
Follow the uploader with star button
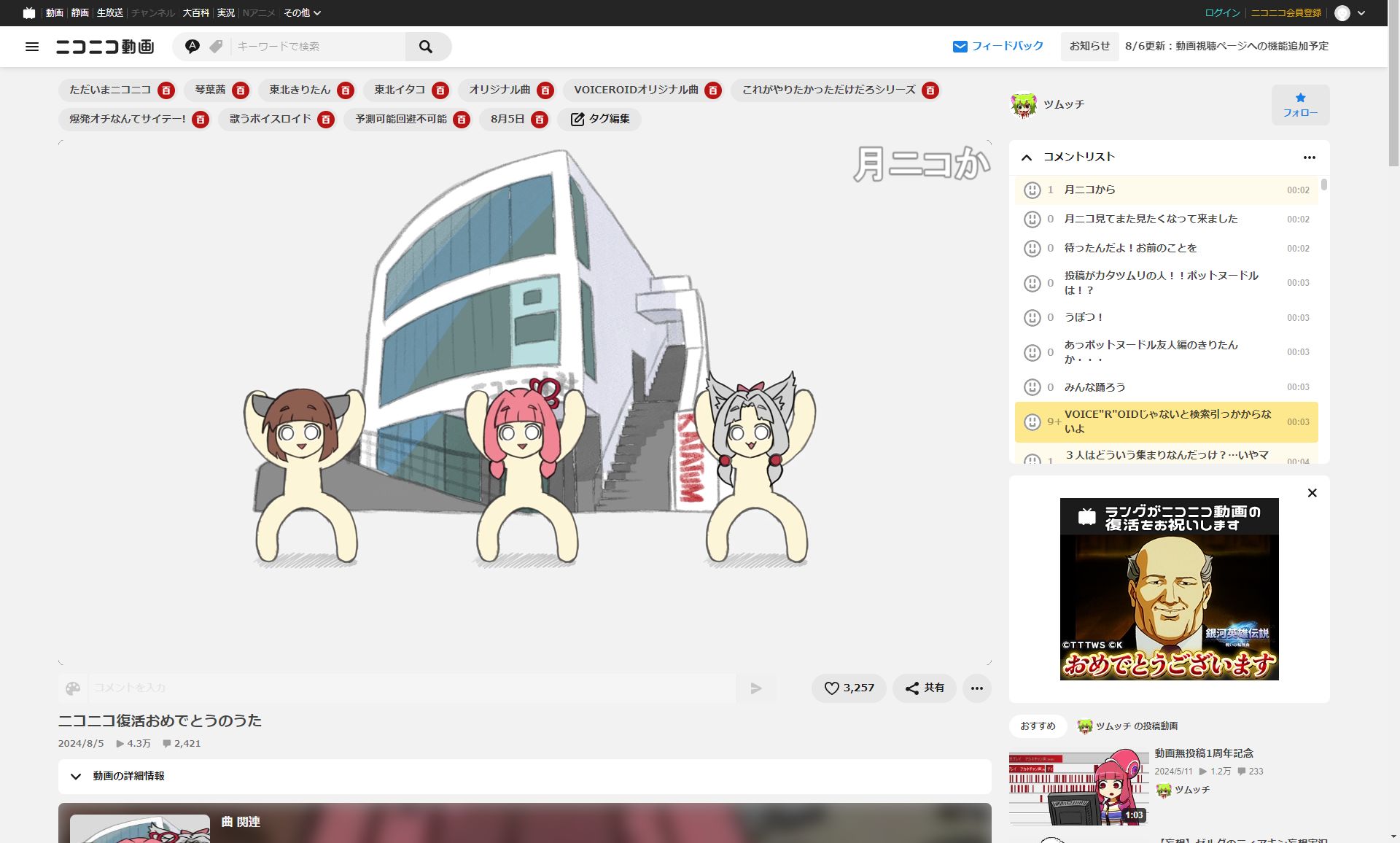[x=1300, y=105]
